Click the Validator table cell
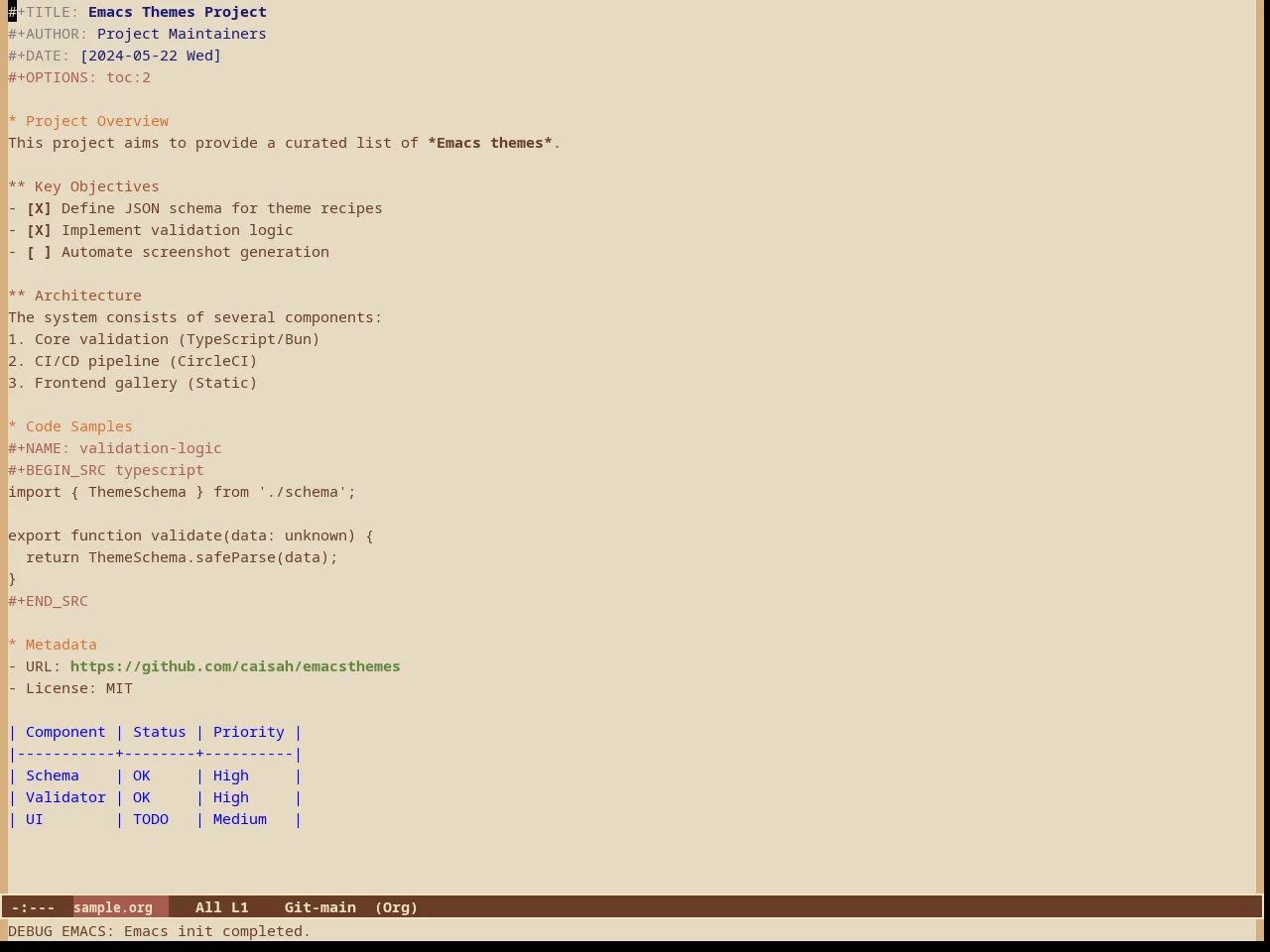 (x=65, y=797)
